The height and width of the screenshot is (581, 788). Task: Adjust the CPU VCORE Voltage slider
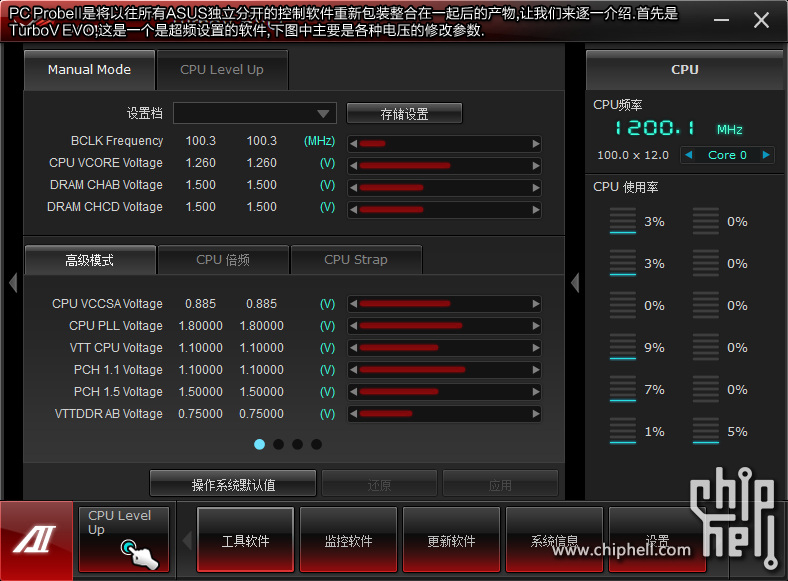[x=445, y=165]
